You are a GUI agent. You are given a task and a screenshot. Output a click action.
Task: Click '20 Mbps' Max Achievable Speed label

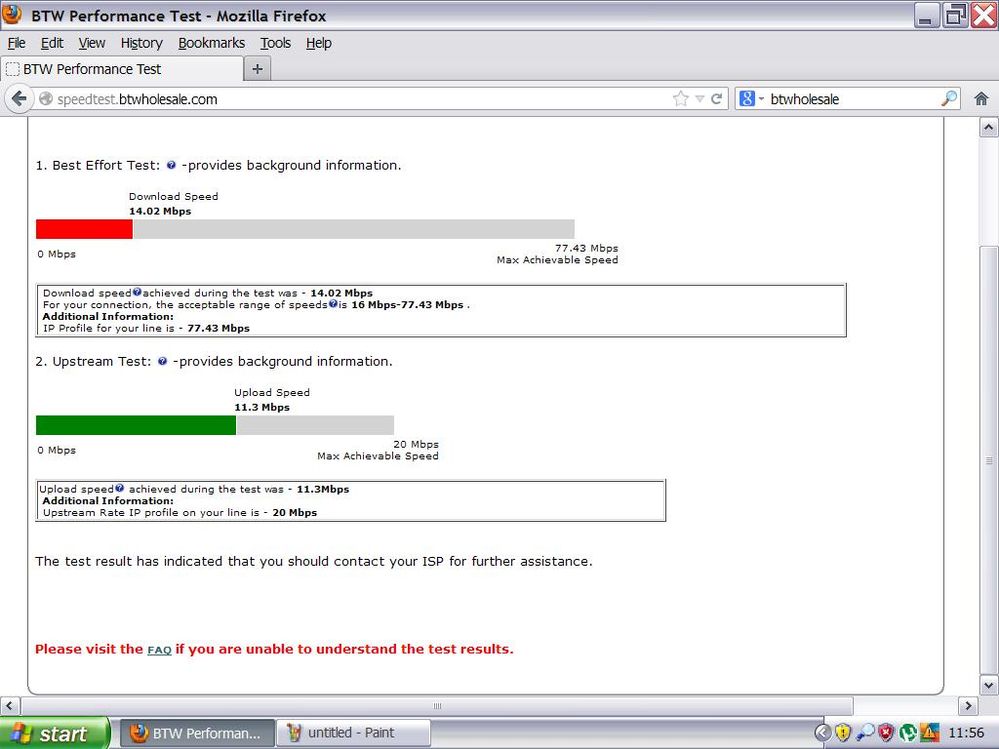(x=416, y=444)
